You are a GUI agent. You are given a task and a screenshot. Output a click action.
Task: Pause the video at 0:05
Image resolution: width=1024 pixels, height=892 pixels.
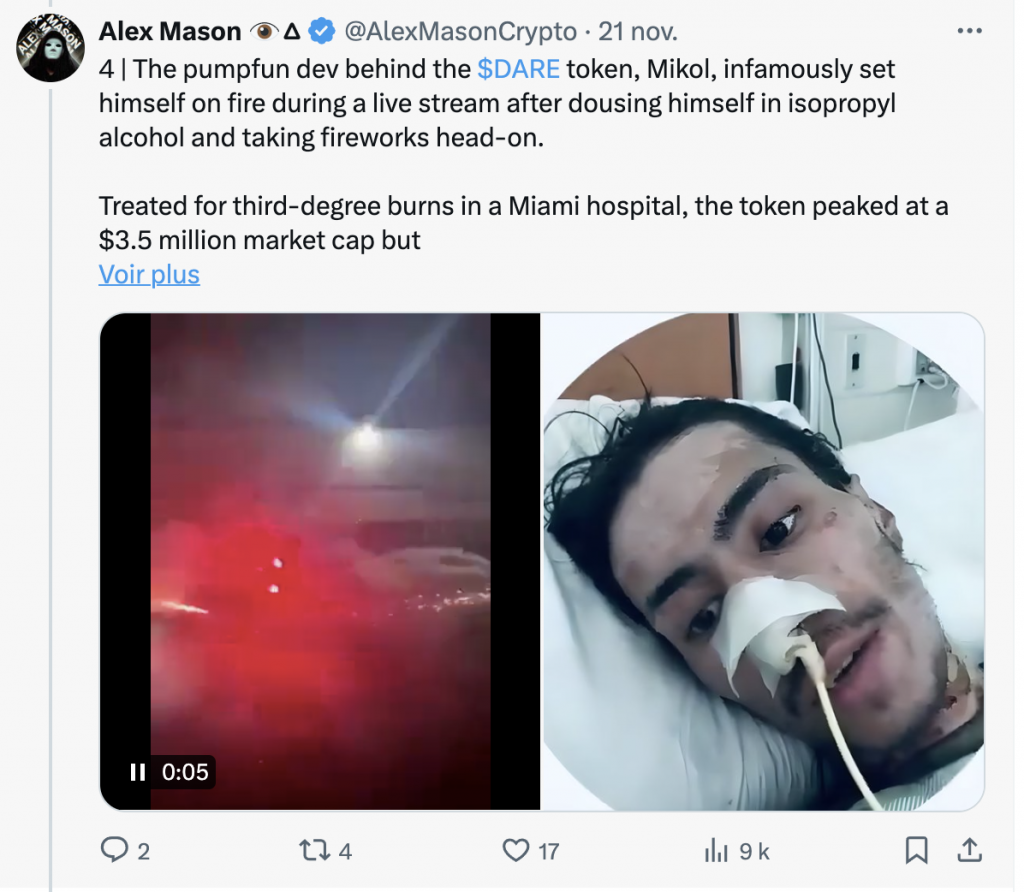(138, 772)
